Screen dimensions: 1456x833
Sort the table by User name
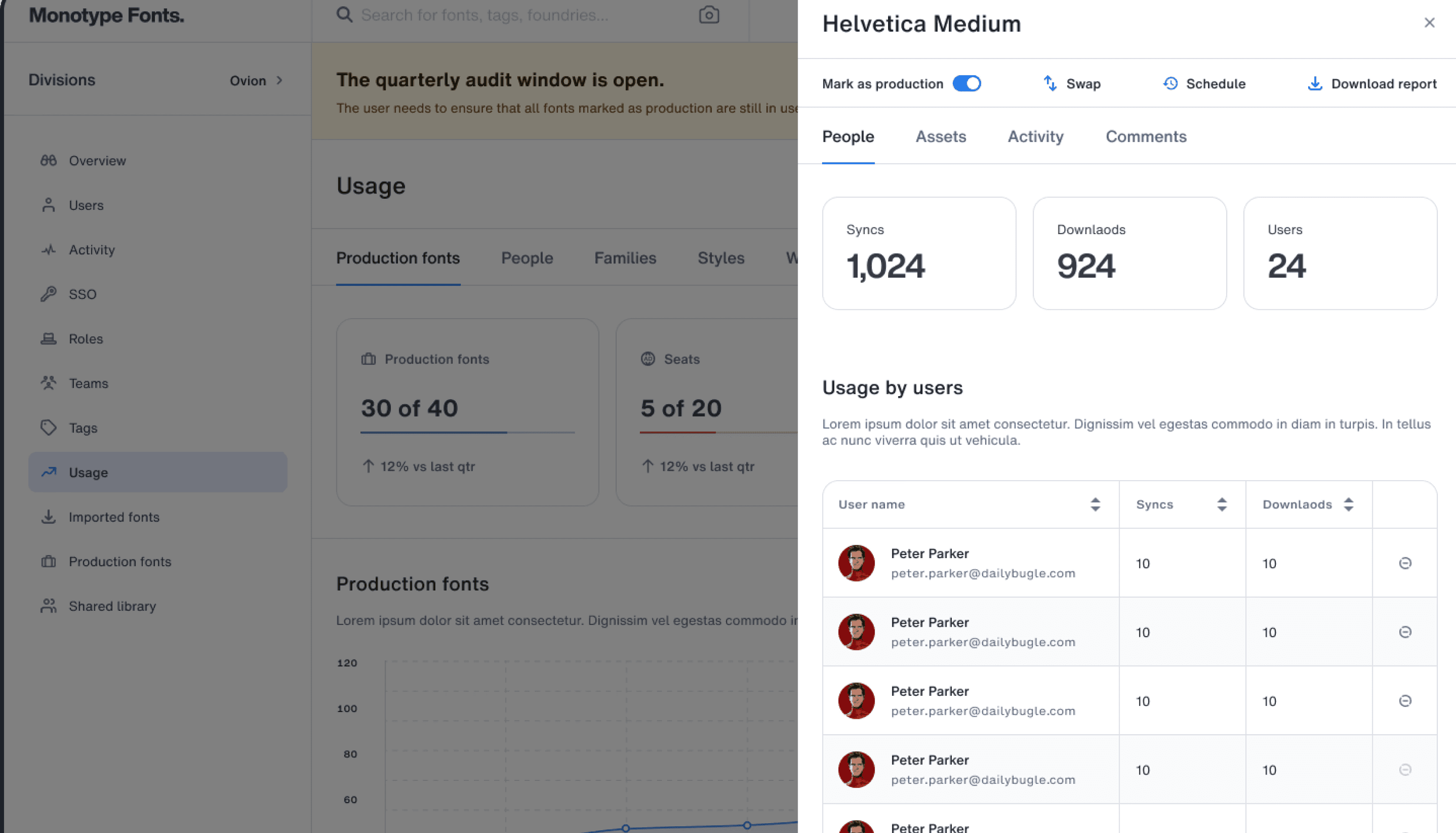1095,505
